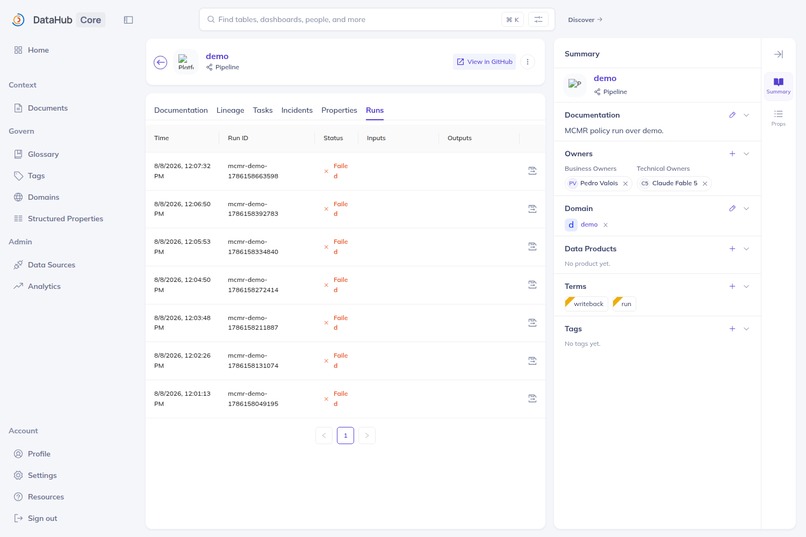Click the Status column header
This screenshot has height=537, width=806.
[x=333, y=138]
